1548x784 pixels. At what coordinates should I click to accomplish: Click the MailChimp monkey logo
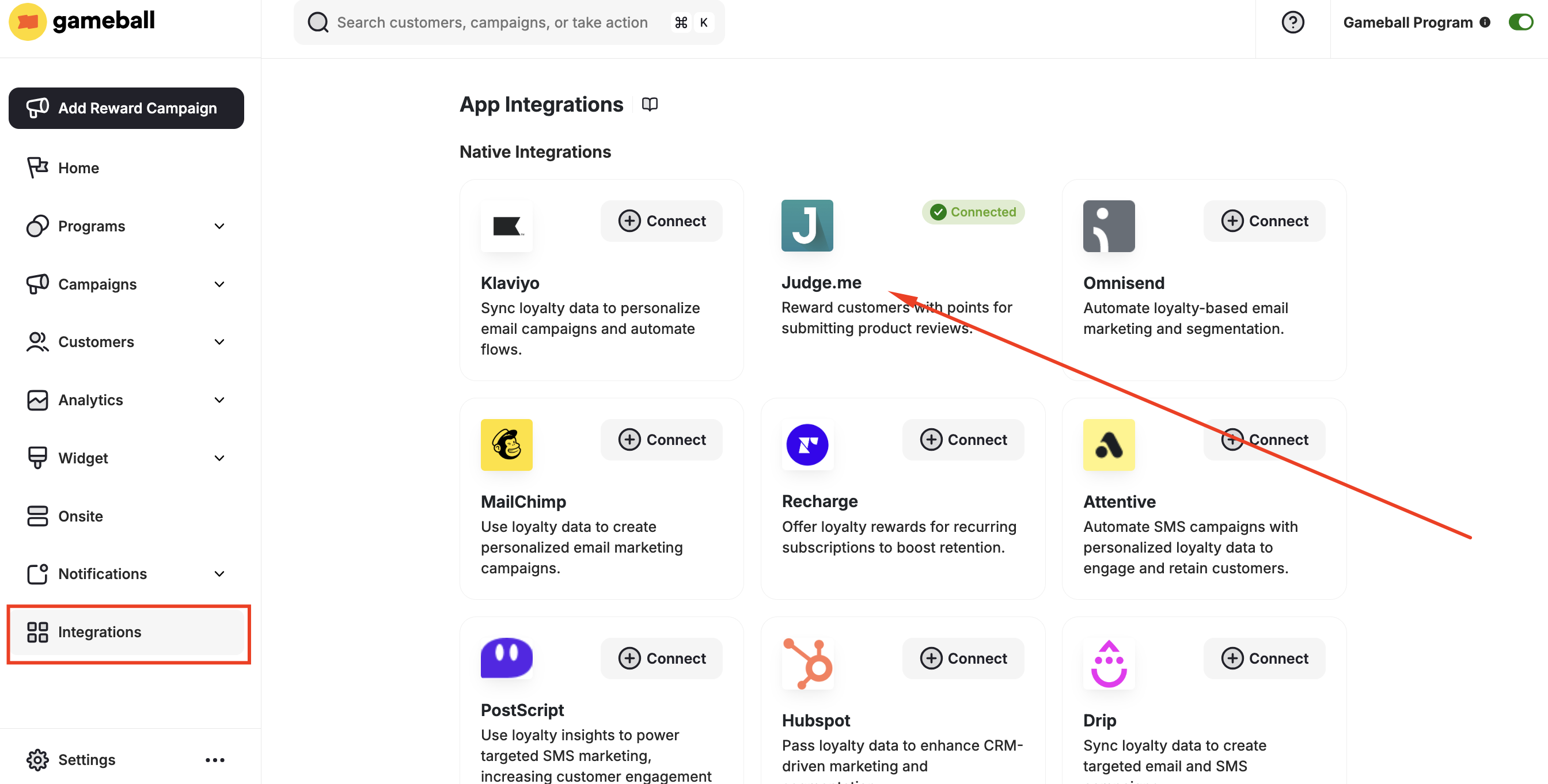[x=506, y=444]
